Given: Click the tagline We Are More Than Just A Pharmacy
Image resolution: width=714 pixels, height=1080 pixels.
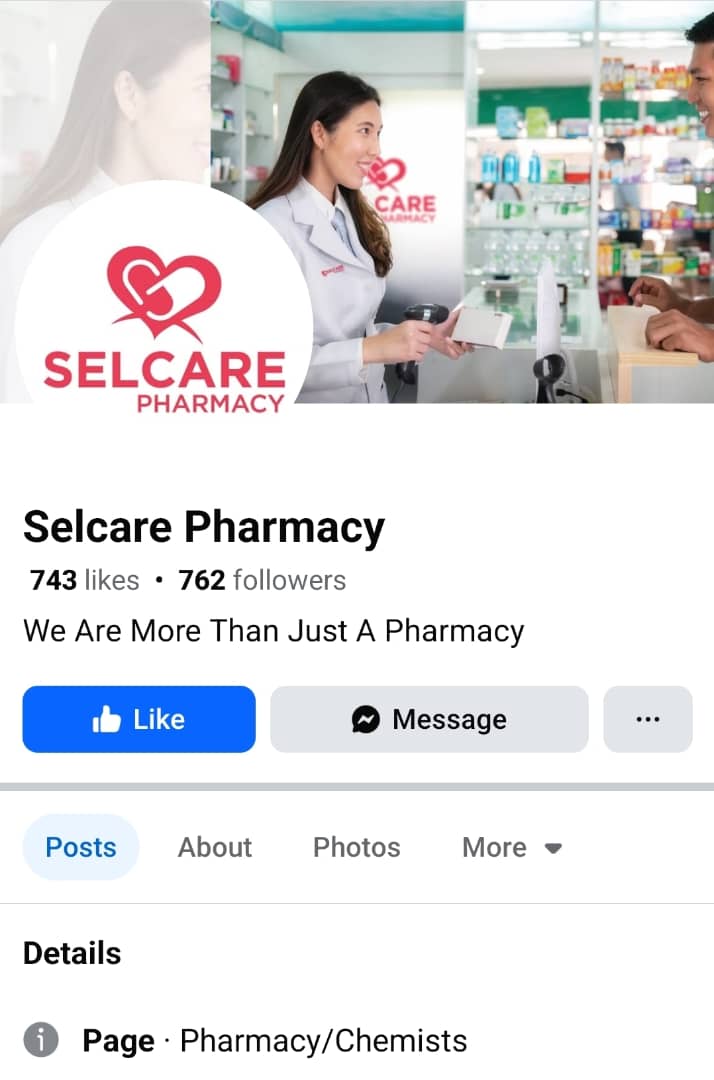Looking at the screenshot, I should point(274,631).
